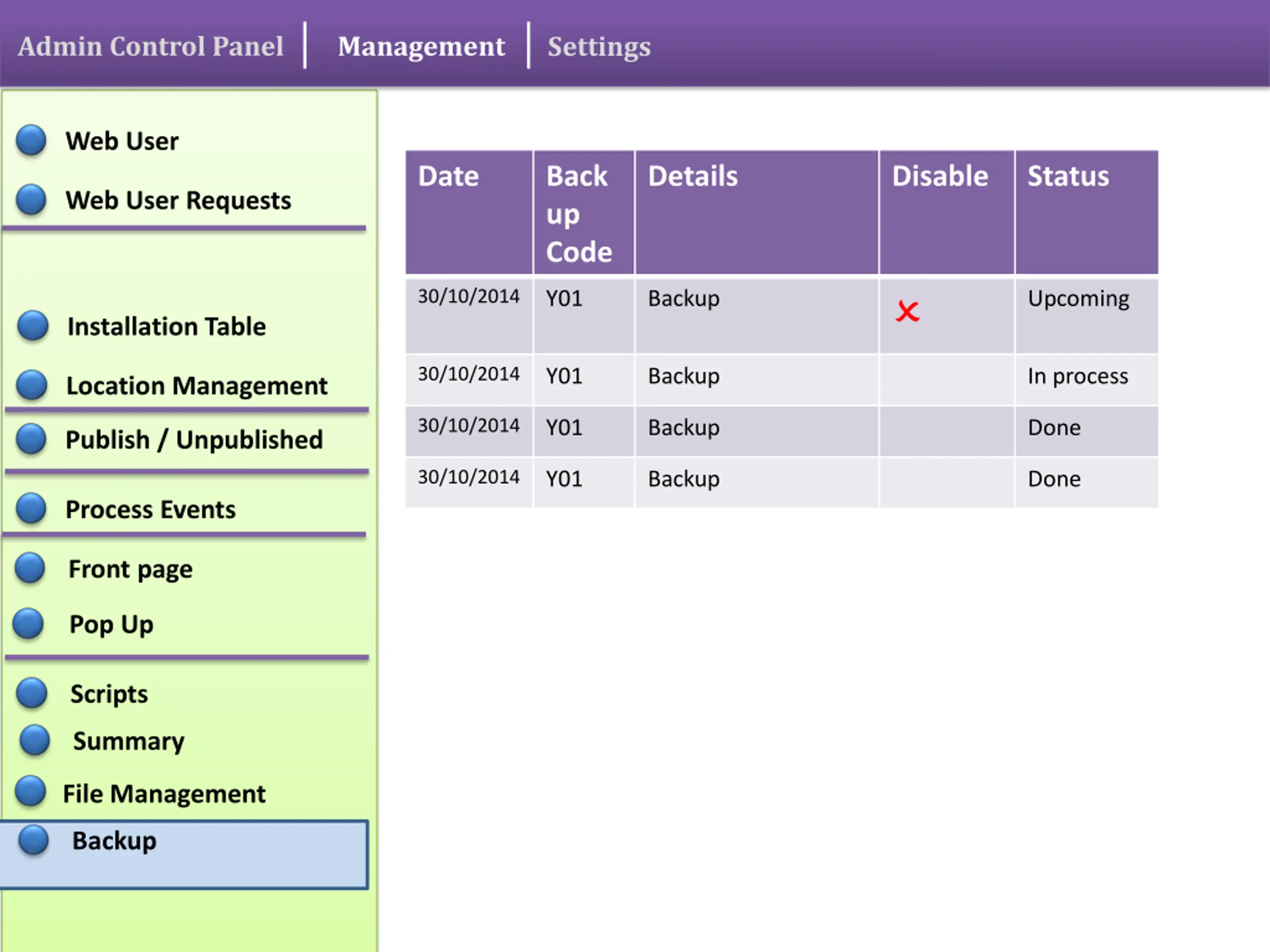Open Web User Requests page
Image resolution: width=1270 pixels, height=952 pixels.
(x=178, y=200)
